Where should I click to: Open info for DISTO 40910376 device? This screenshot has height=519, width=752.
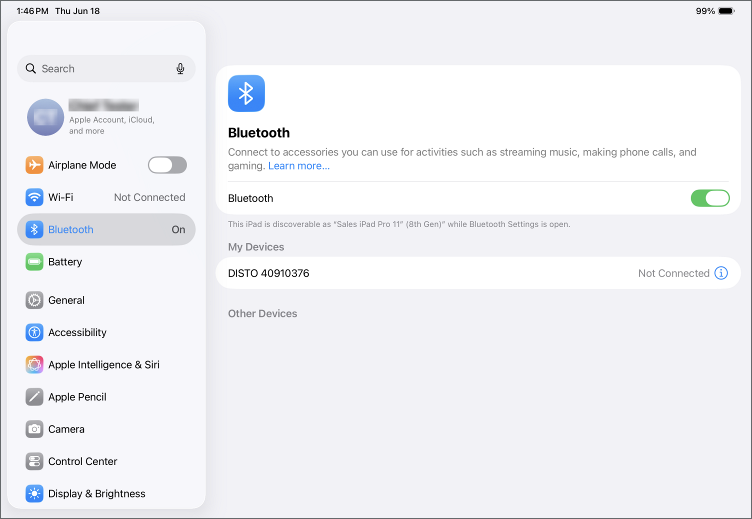(x=721, y=273)
